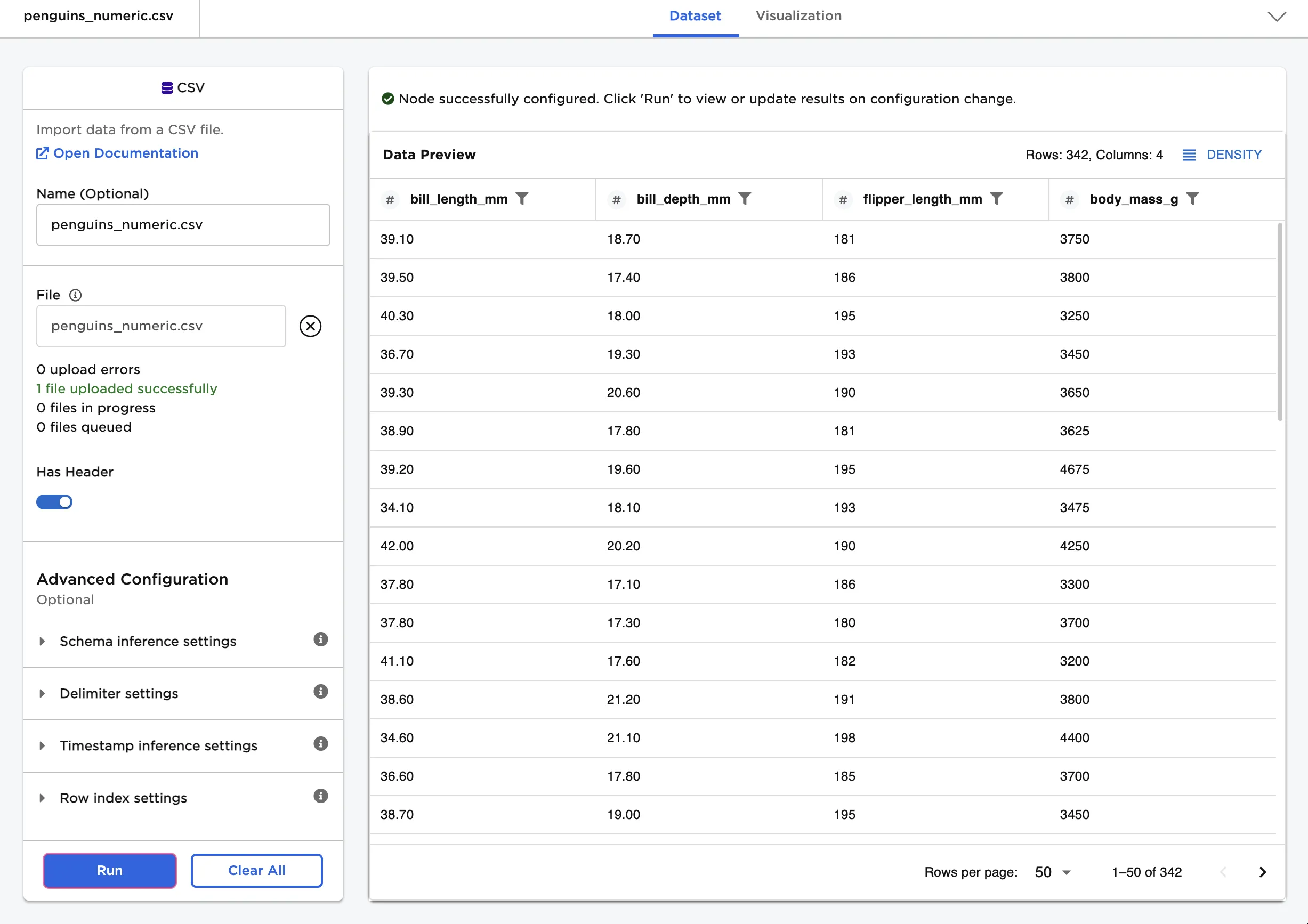Filter the body_mass_g column
Screen dimensions: 1308x924
(1192, 199)
